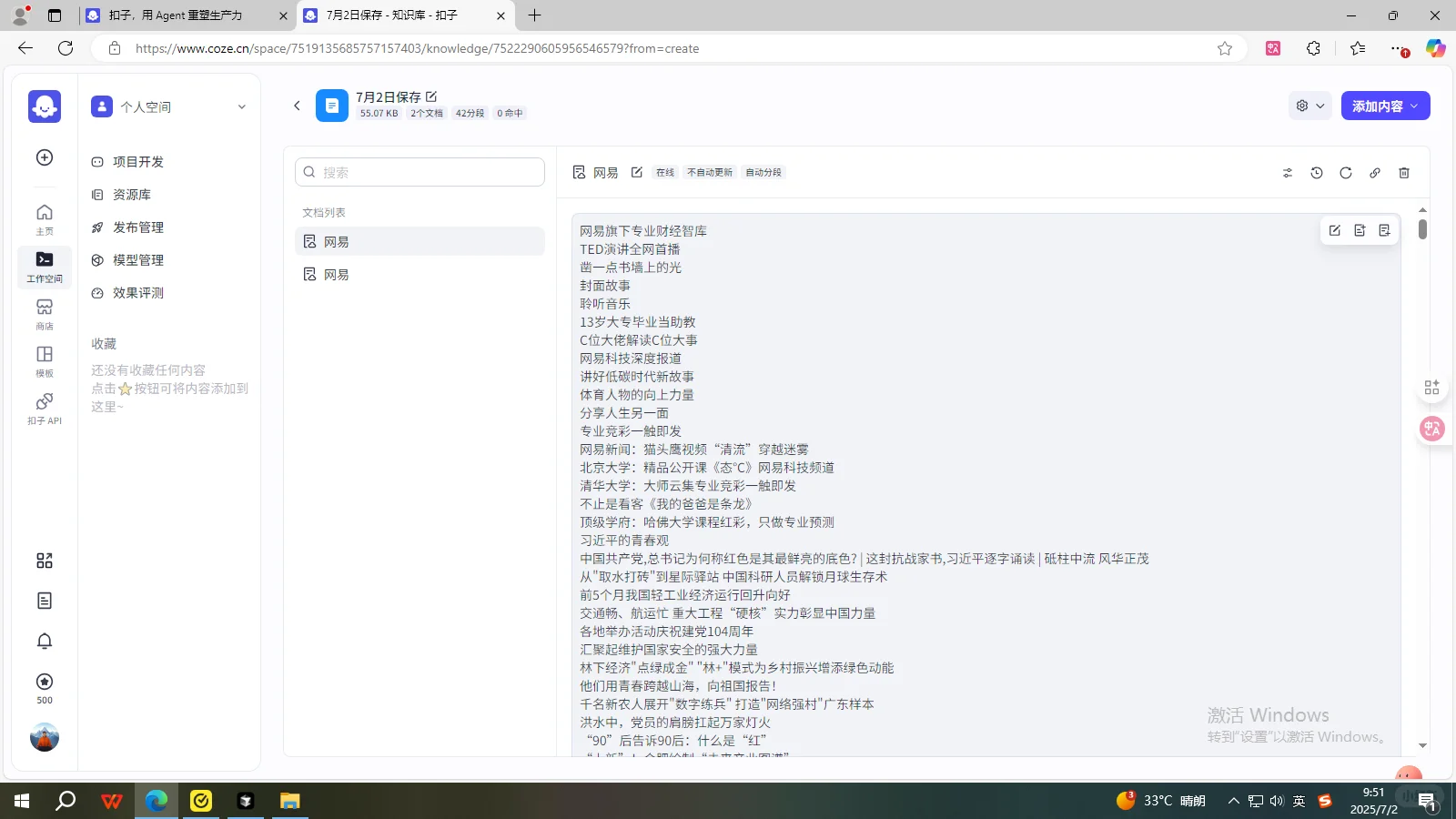Screen dimensions: 1456x819
Task: Click the browser address bar
Action: tap(669, 48)
